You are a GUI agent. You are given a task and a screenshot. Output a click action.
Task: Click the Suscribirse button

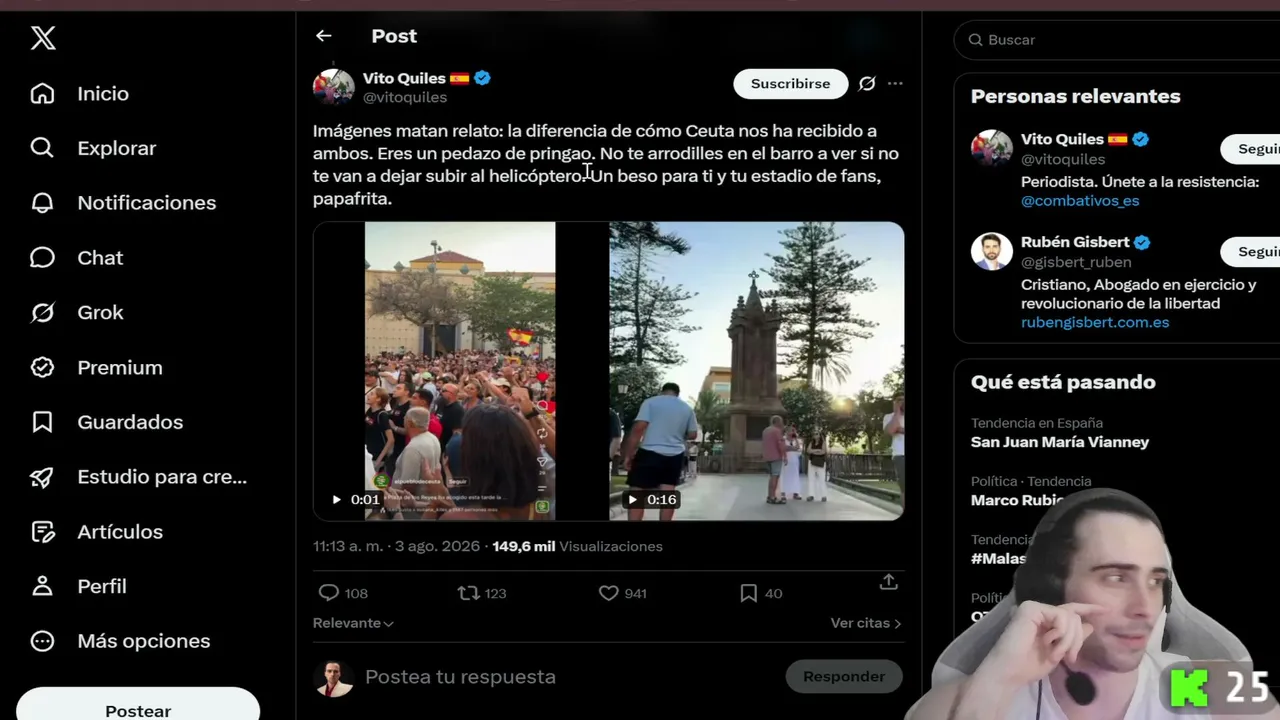point(791,84)
